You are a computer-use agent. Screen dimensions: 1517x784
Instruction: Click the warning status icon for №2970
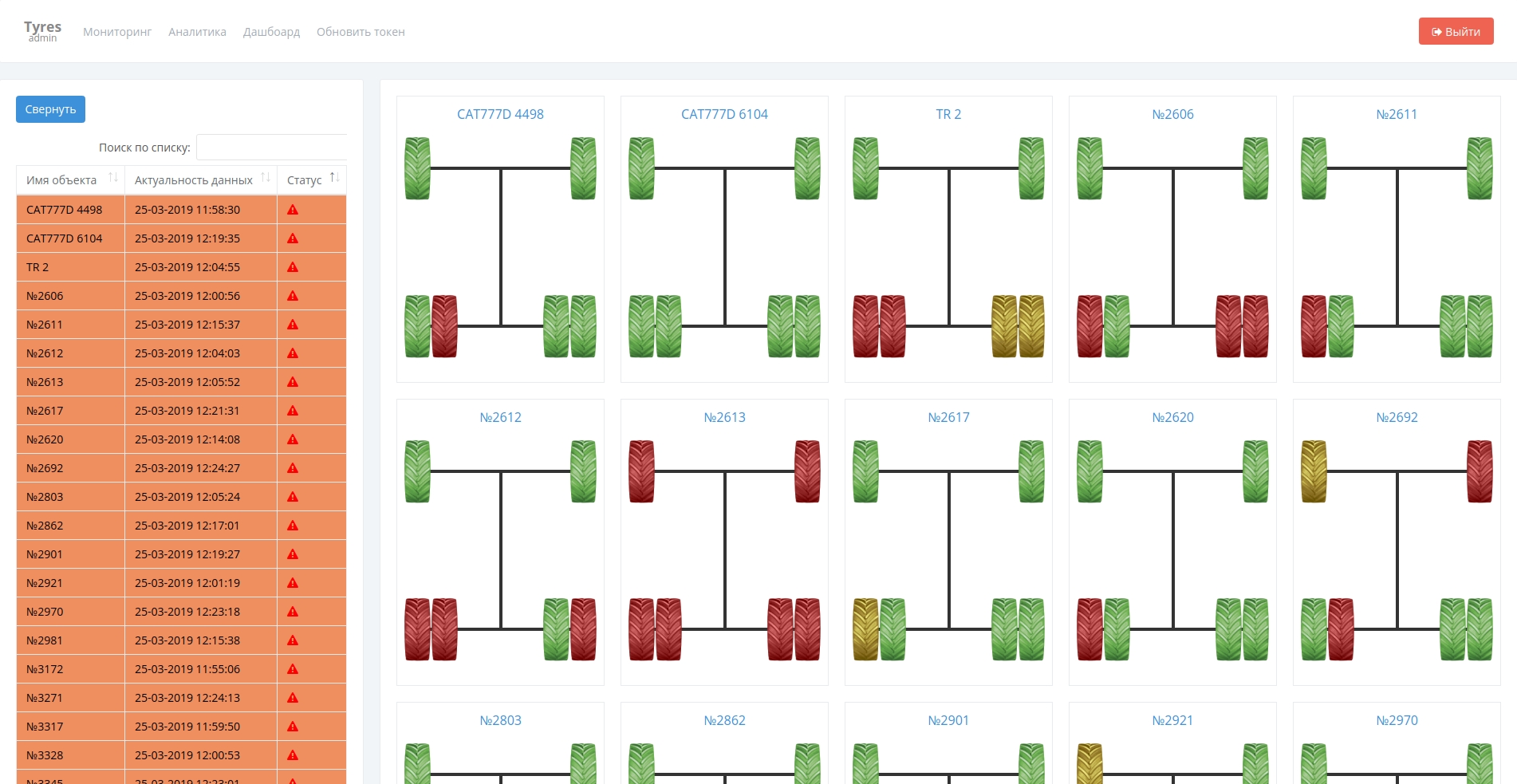[x=293, y=612]
